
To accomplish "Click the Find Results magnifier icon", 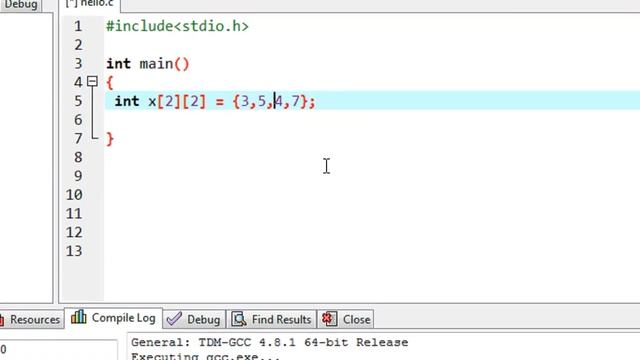I will (239, 319).
